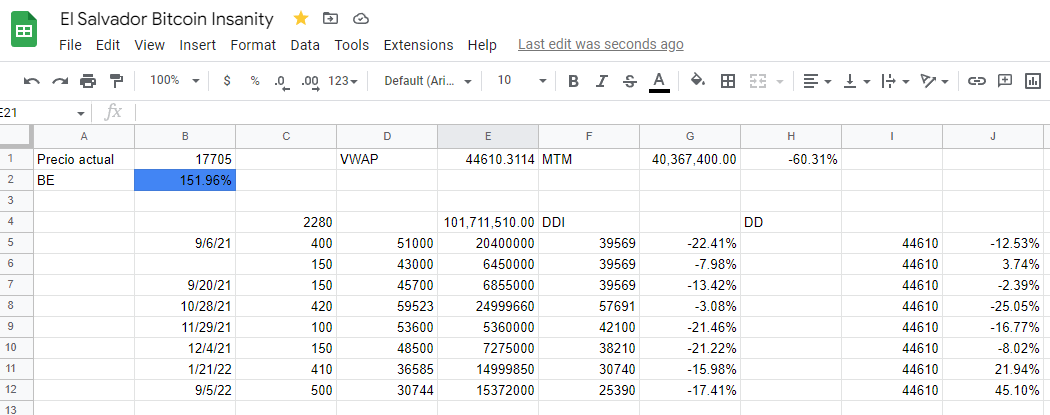Increase decimal places icon
Image resolution: width=1050 pixels, height=415 pixels.
(x=310, y=82)
